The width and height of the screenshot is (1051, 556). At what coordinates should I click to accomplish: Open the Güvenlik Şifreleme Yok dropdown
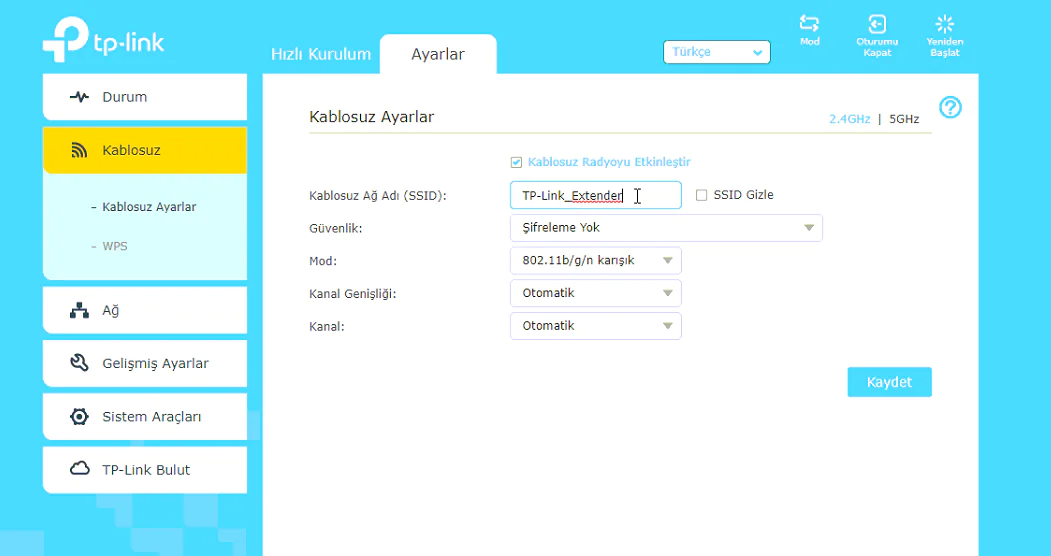pyautogui.click(x=666, y=228)
